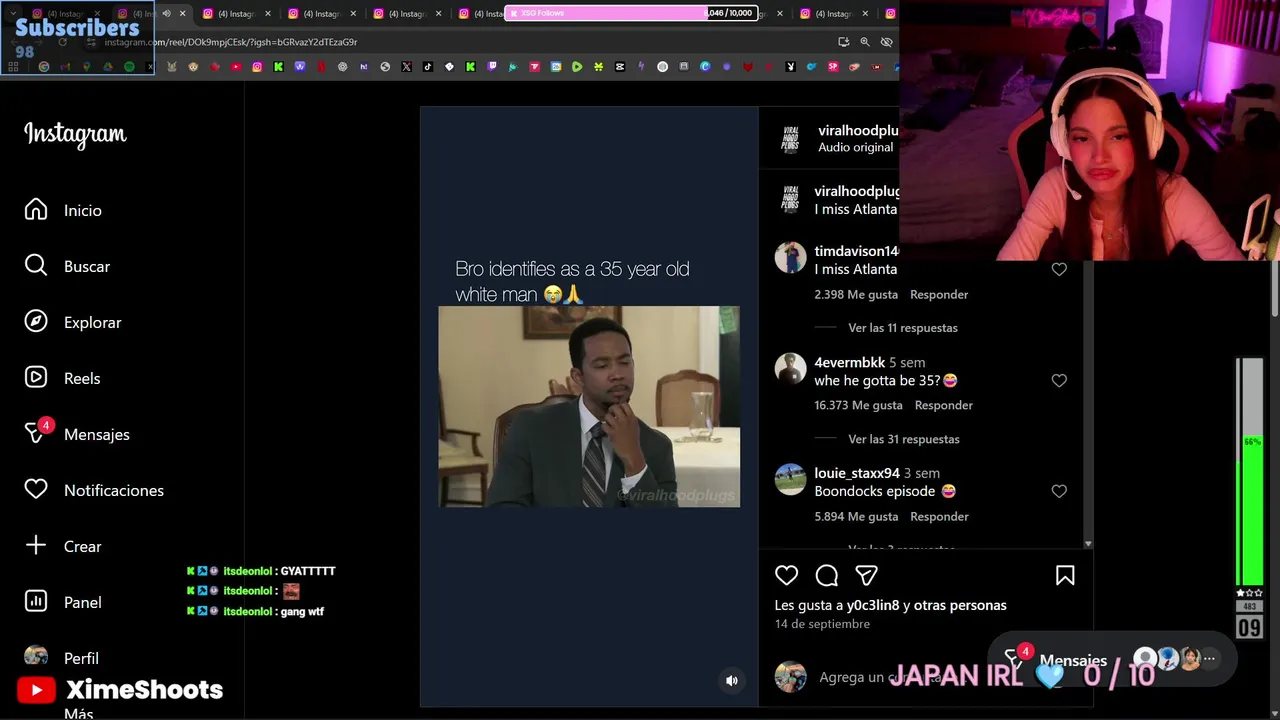The image size is (1280, 720).
Task: Open viralhoodplugs profile from post header
Action: point(858,130)
